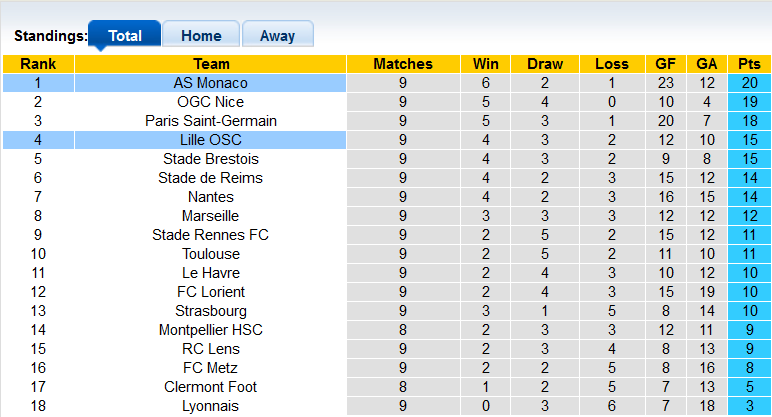Click the Pts column header
Image resolution: width=772 pixels, height=417 pixels.
click(749, 64)
